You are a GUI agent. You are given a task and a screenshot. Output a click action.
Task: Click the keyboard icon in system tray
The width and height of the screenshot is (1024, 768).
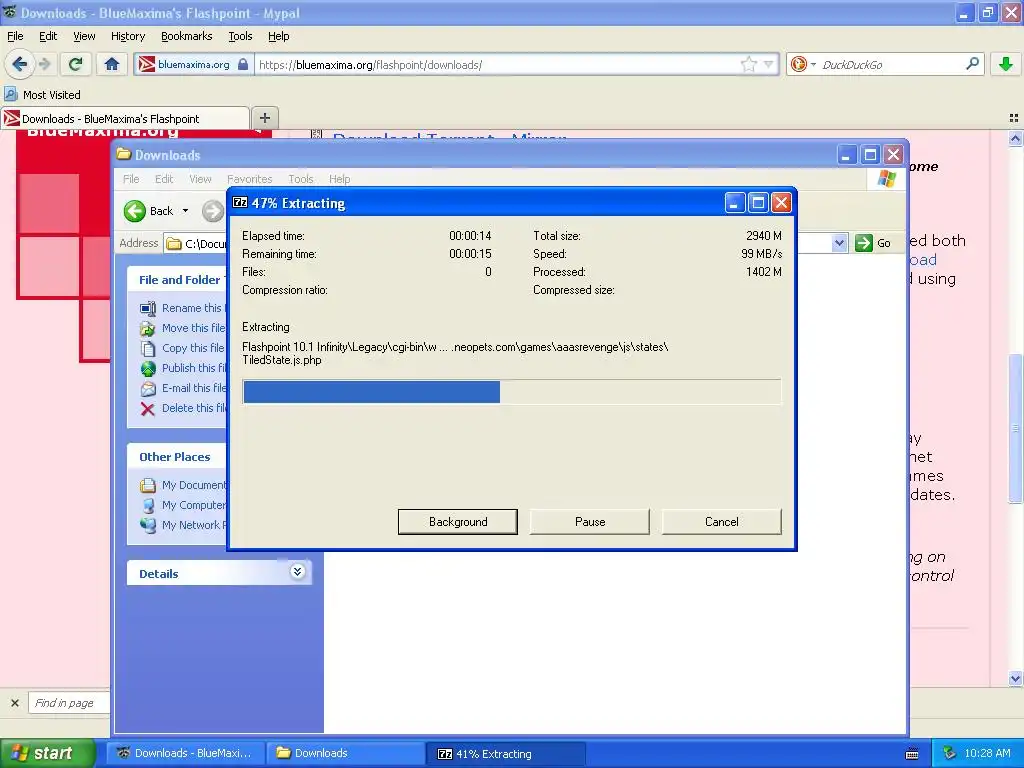912,754
